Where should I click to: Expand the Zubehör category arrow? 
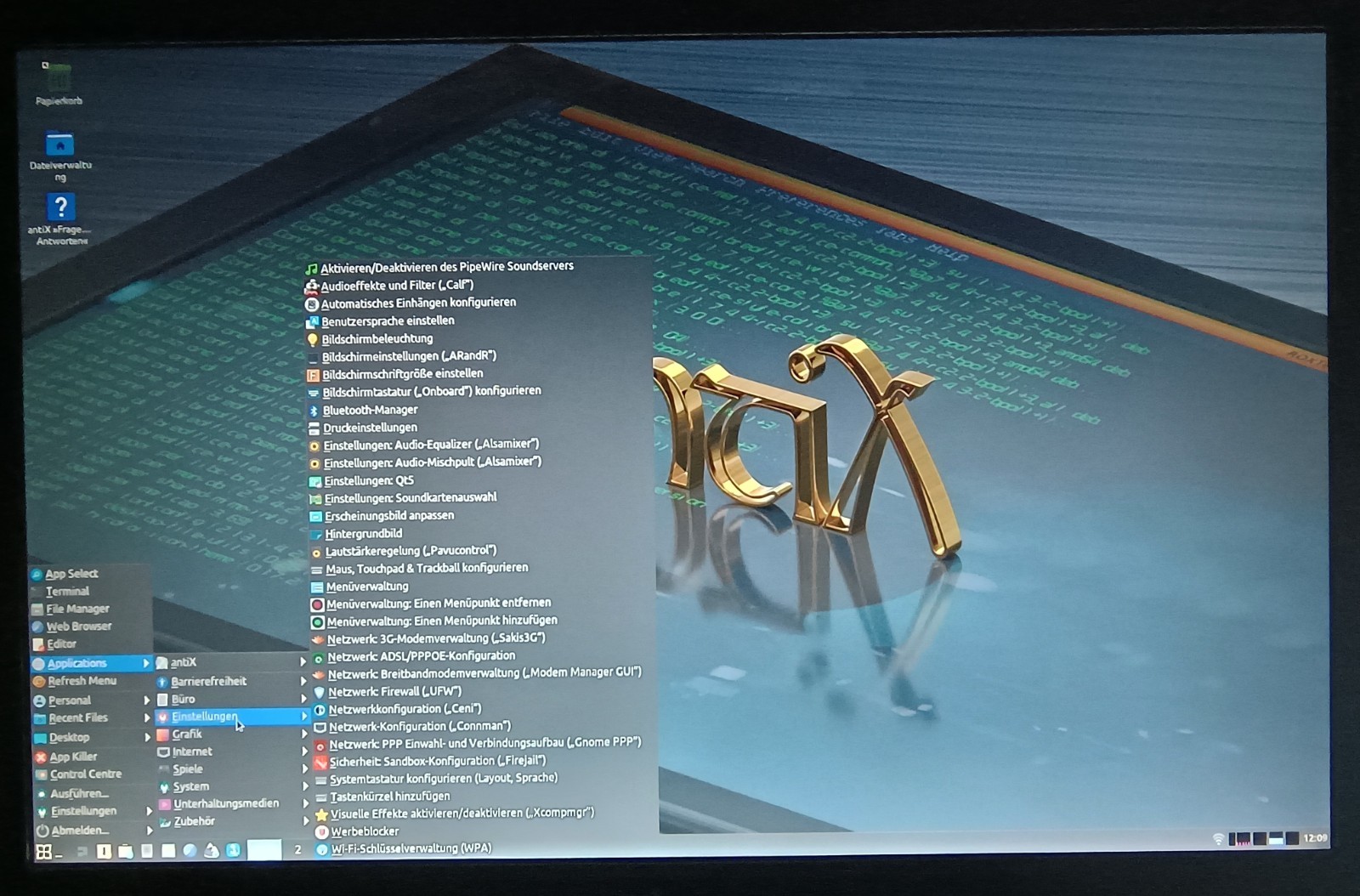coord(306,821)
